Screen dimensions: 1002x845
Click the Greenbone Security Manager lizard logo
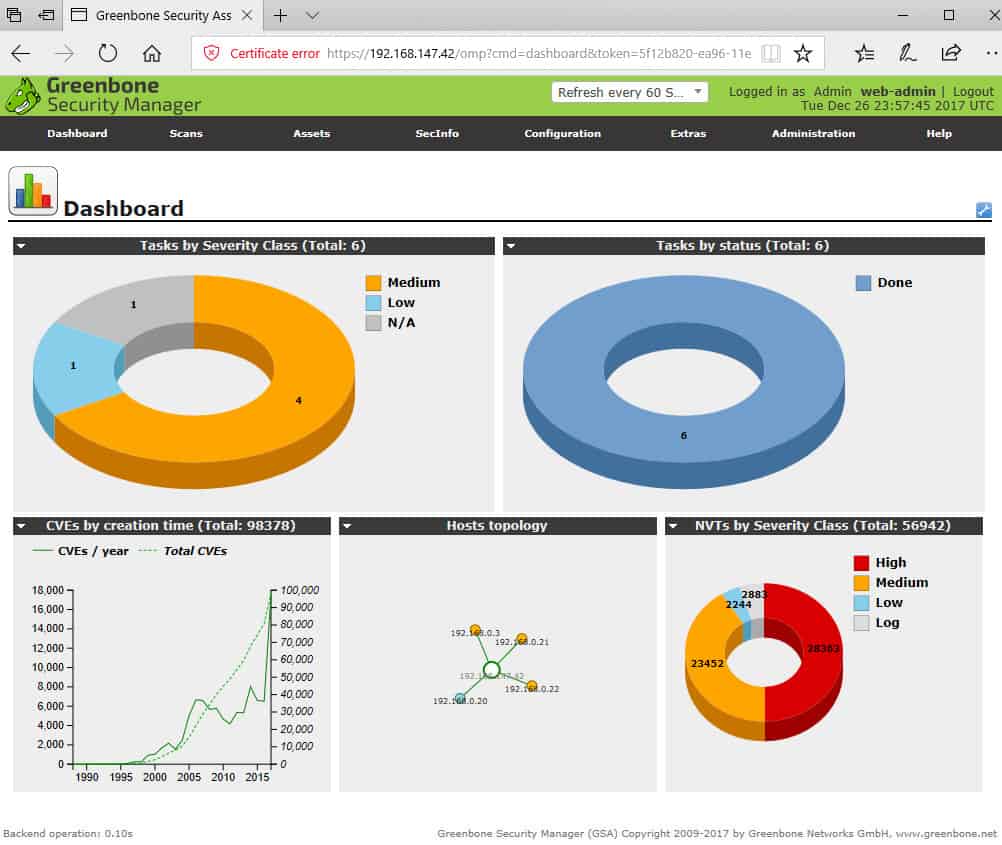[22, 95]
